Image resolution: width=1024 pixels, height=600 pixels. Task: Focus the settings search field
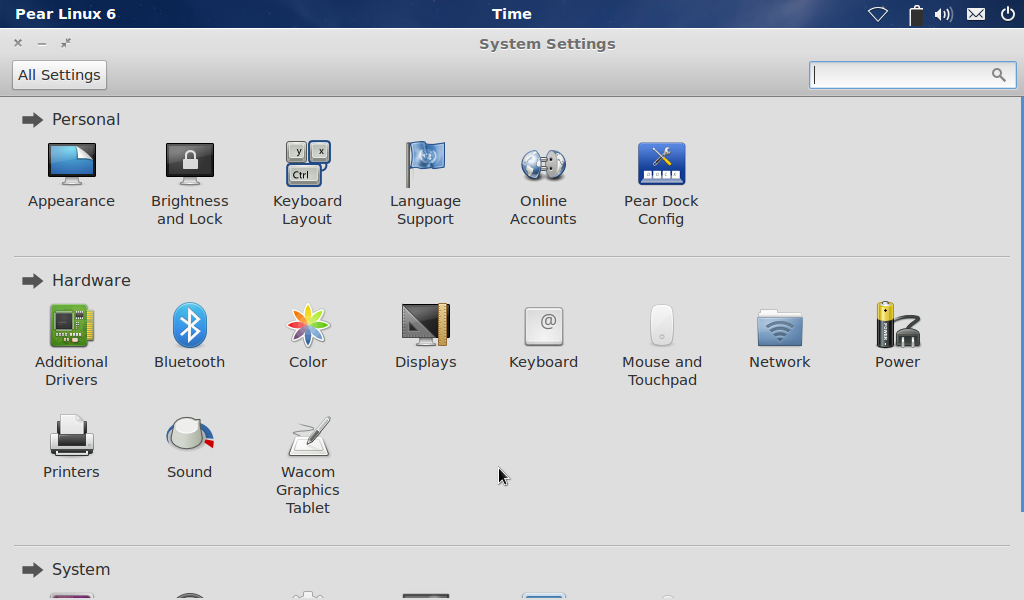pos(912,75)
